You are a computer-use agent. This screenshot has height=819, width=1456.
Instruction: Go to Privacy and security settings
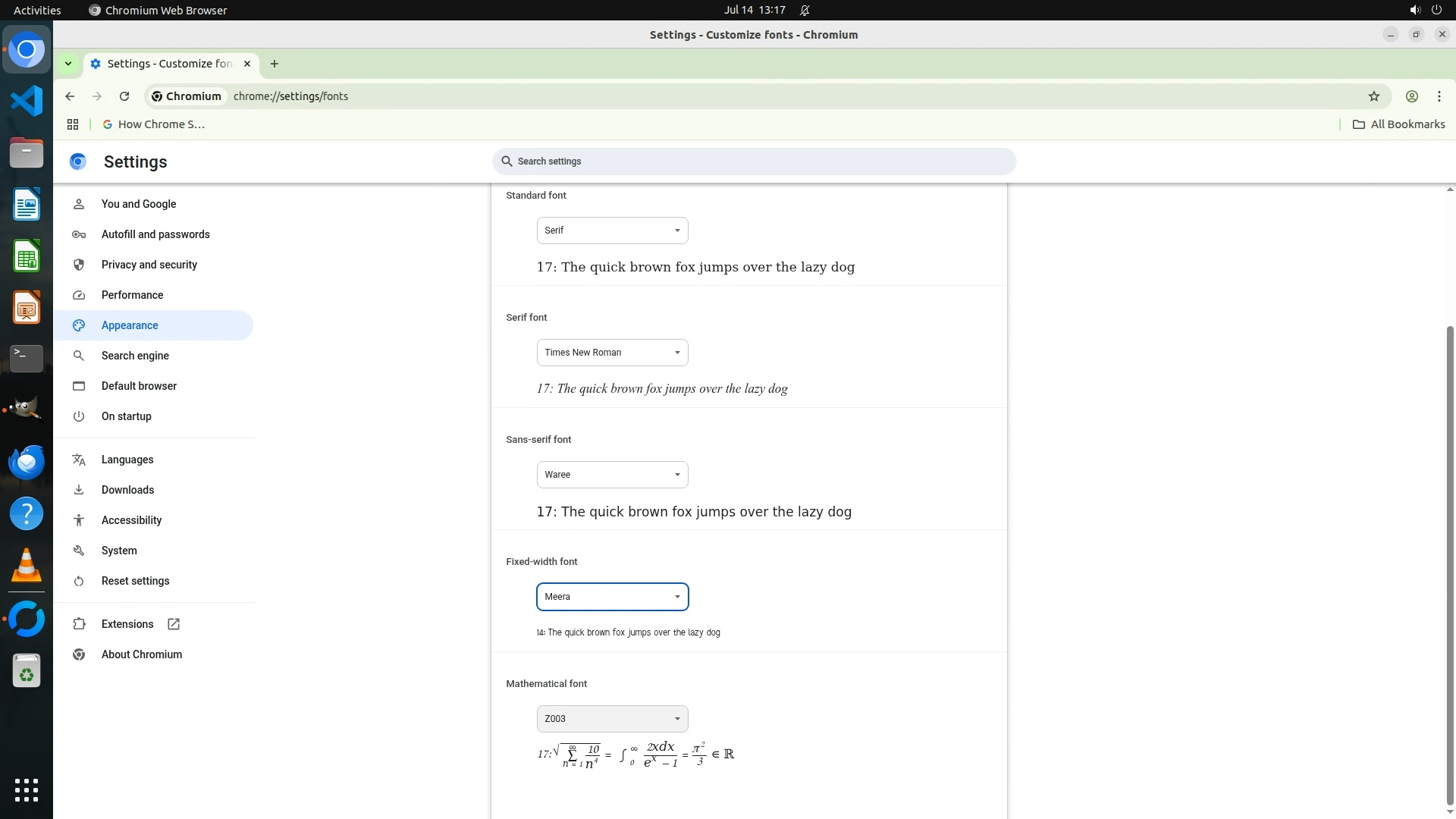point(149,265)
